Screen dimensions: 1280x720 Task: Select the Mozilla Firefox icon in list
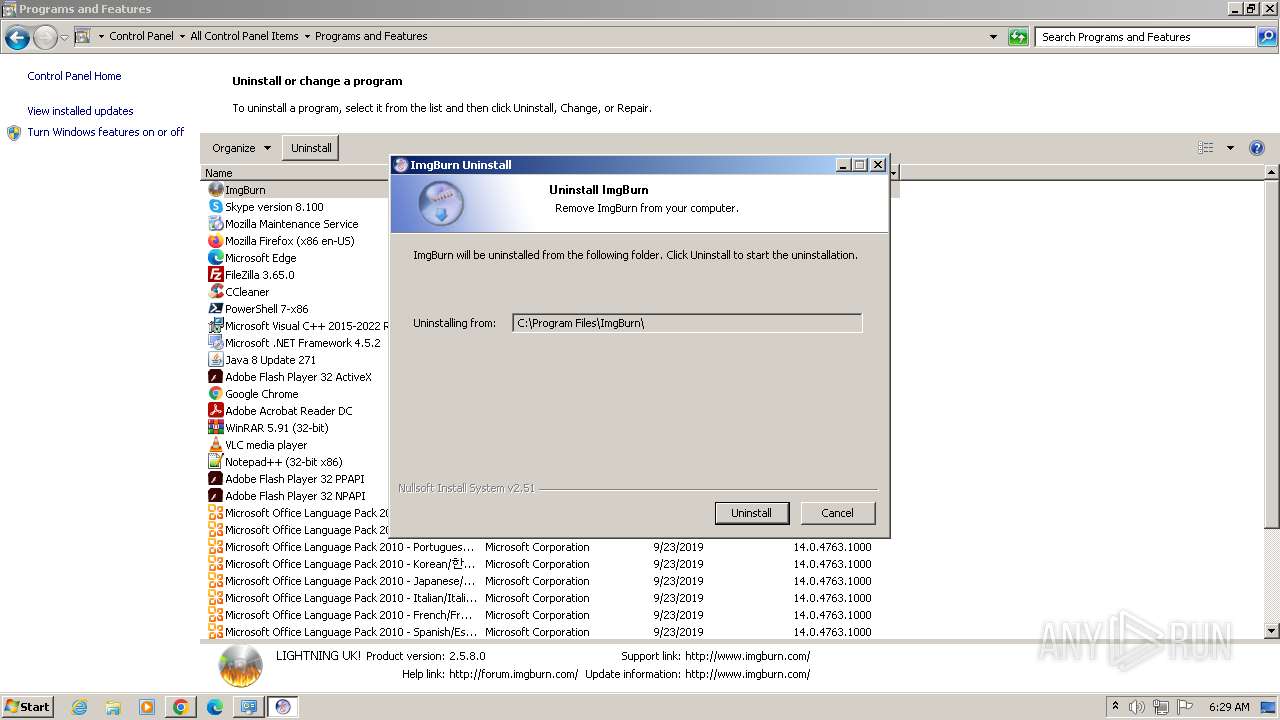tap(215, 241)
